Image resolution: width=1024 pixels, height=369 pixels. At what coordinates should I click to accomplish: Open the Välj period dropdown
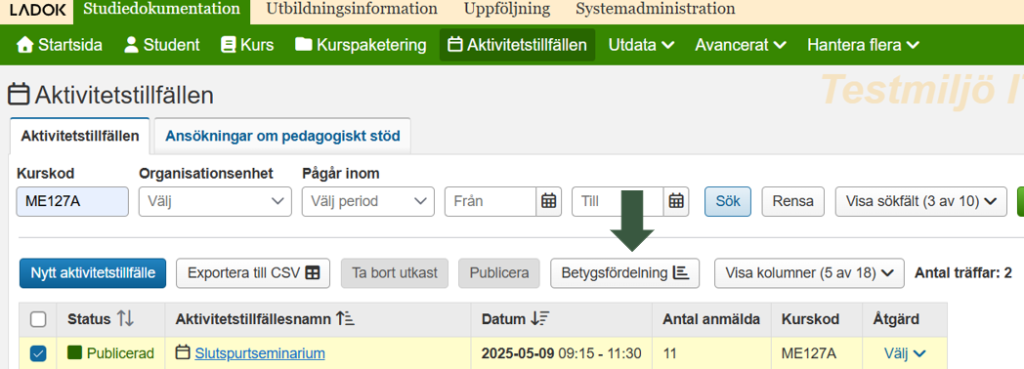point(368,201)
